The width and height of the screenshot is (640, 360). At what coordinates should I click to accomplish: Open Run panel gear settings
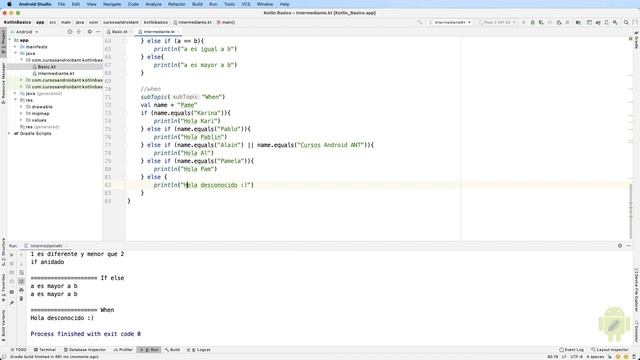coord(620,246)
